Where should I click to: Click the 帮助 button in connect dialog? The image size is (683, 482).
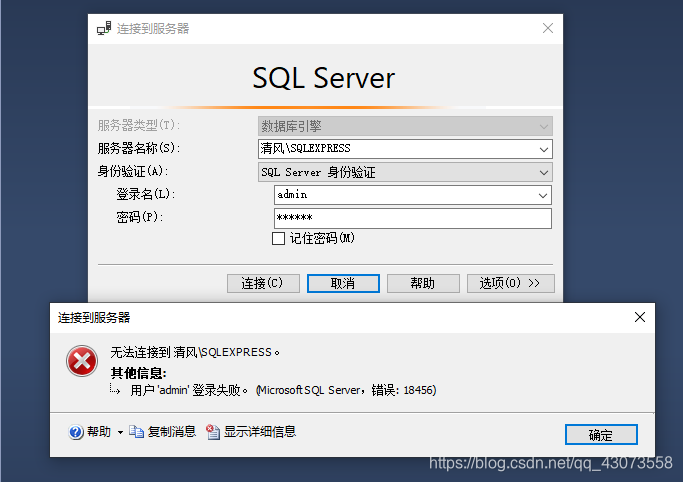[423, 283]
